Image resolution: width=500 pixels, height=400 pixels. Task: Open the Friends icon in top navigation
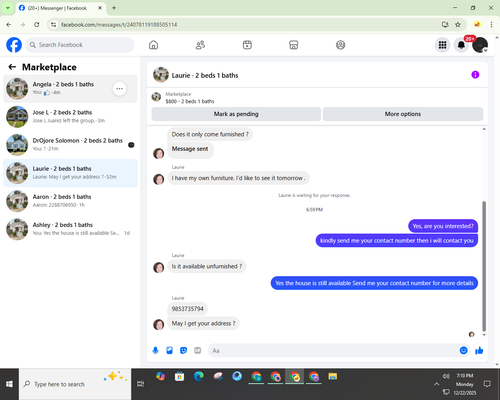pyautogui.click(x=200, y=45)
